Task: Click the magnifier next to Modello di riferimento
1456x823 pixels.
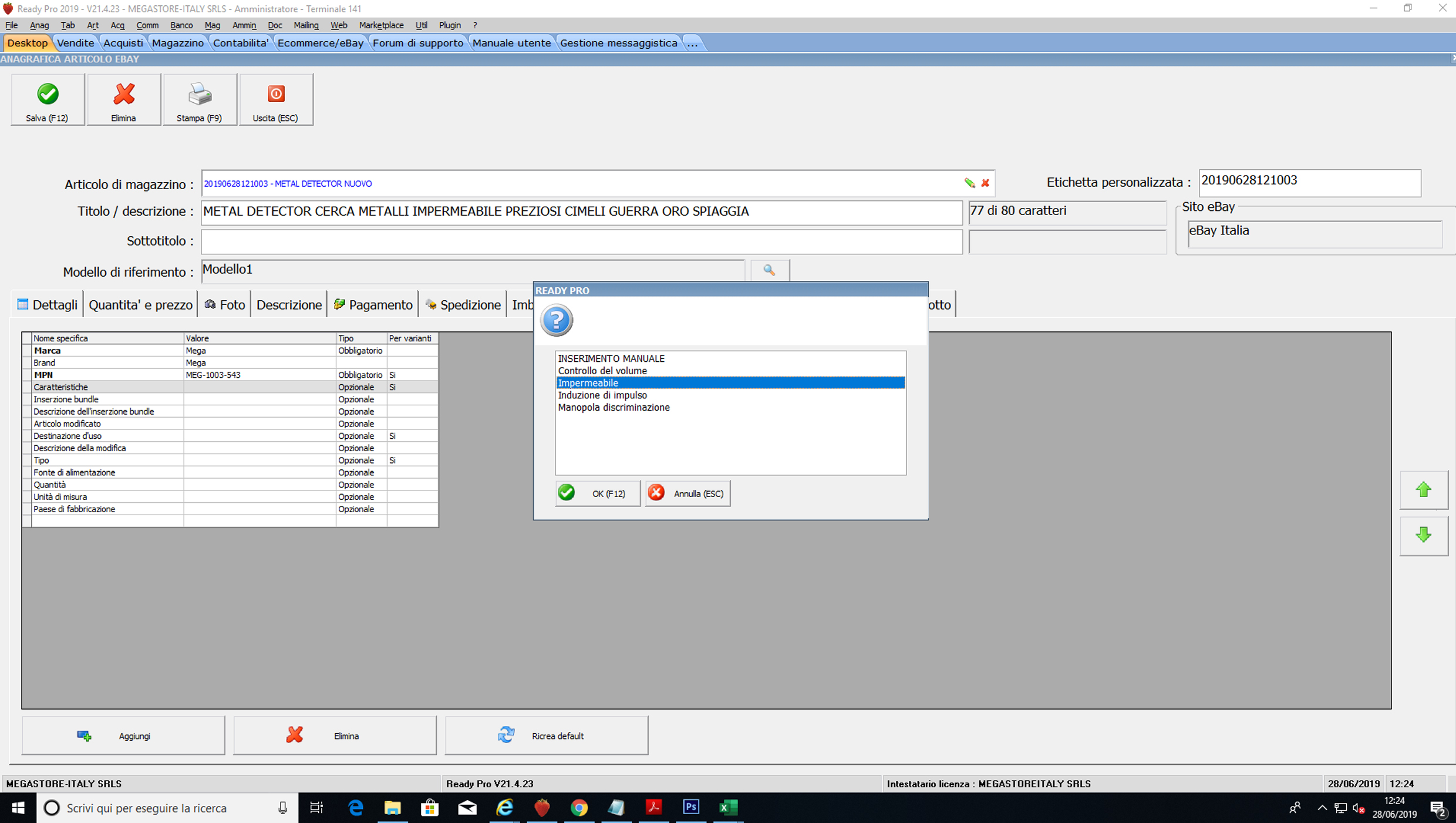Action: click(769, 270)
